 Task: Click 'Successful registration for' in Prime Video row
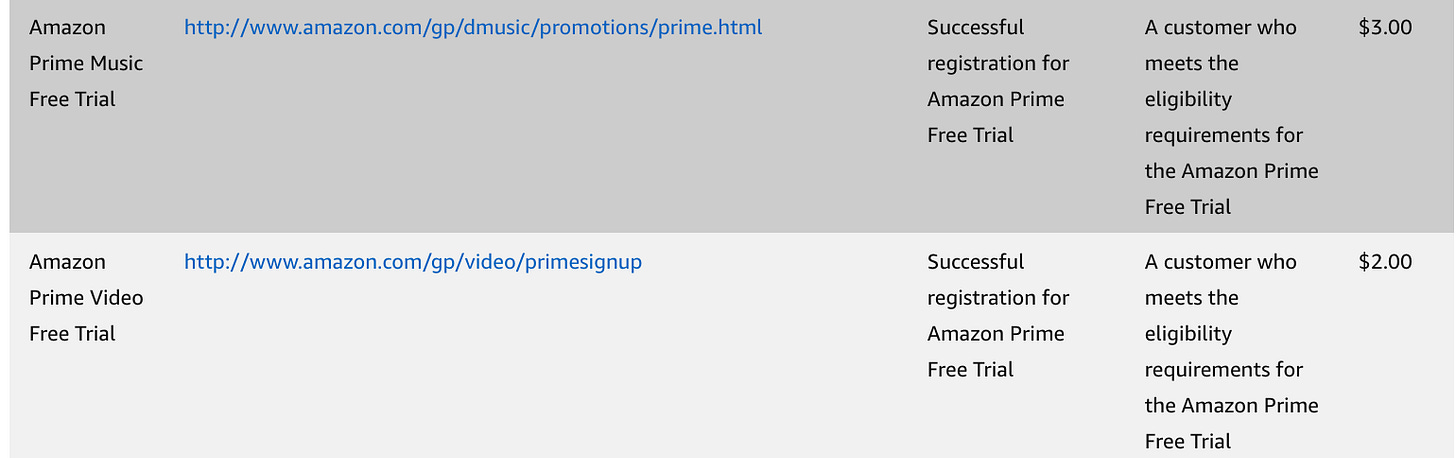coord(998,279)
